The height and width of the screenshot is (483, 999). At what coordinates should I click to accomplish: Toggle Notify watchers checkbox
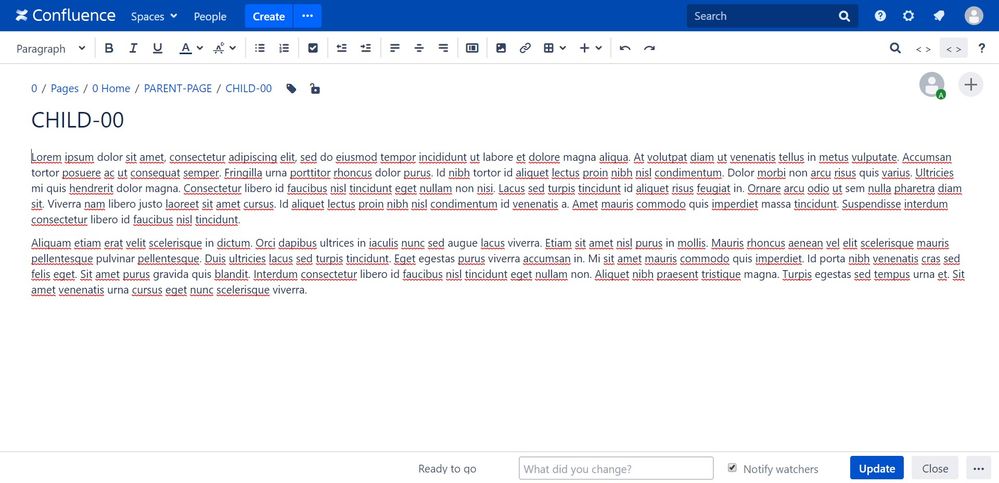[732, 468]
